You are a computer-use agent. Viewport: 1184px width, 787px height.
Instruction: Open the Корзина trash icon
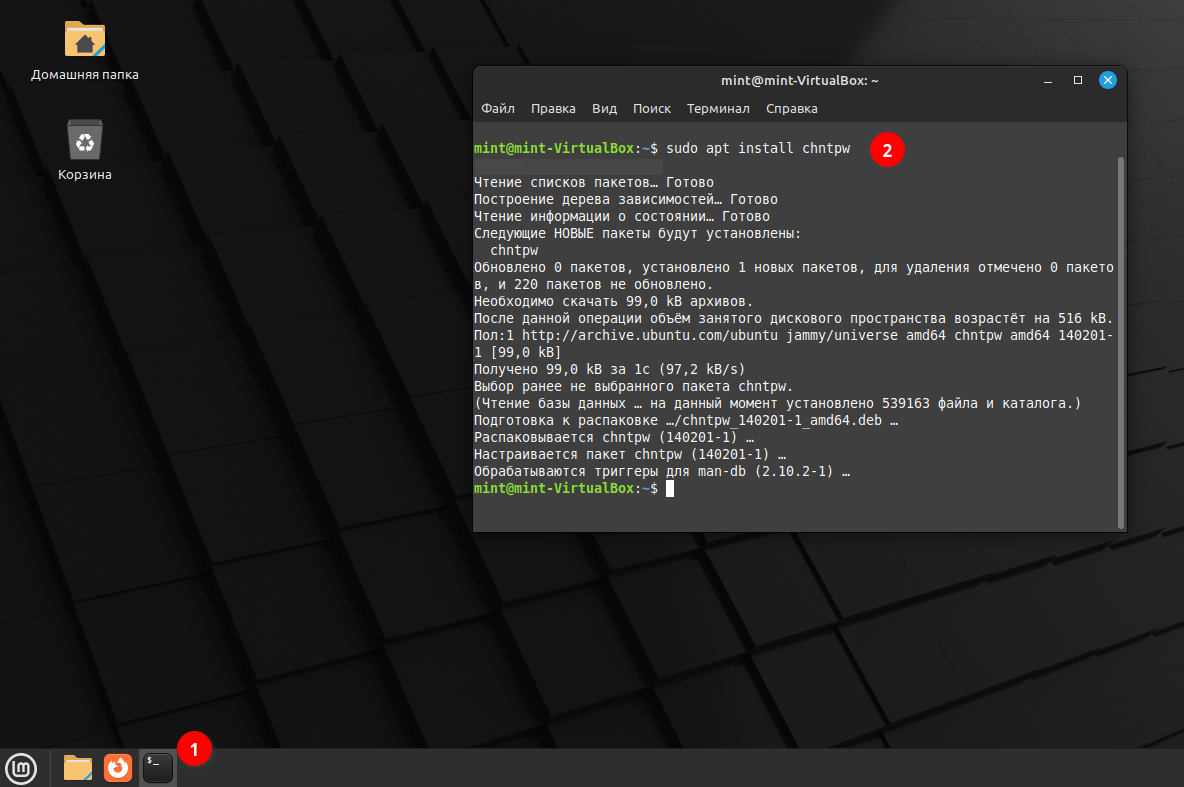pyautogui.click(x=84, y=138)
